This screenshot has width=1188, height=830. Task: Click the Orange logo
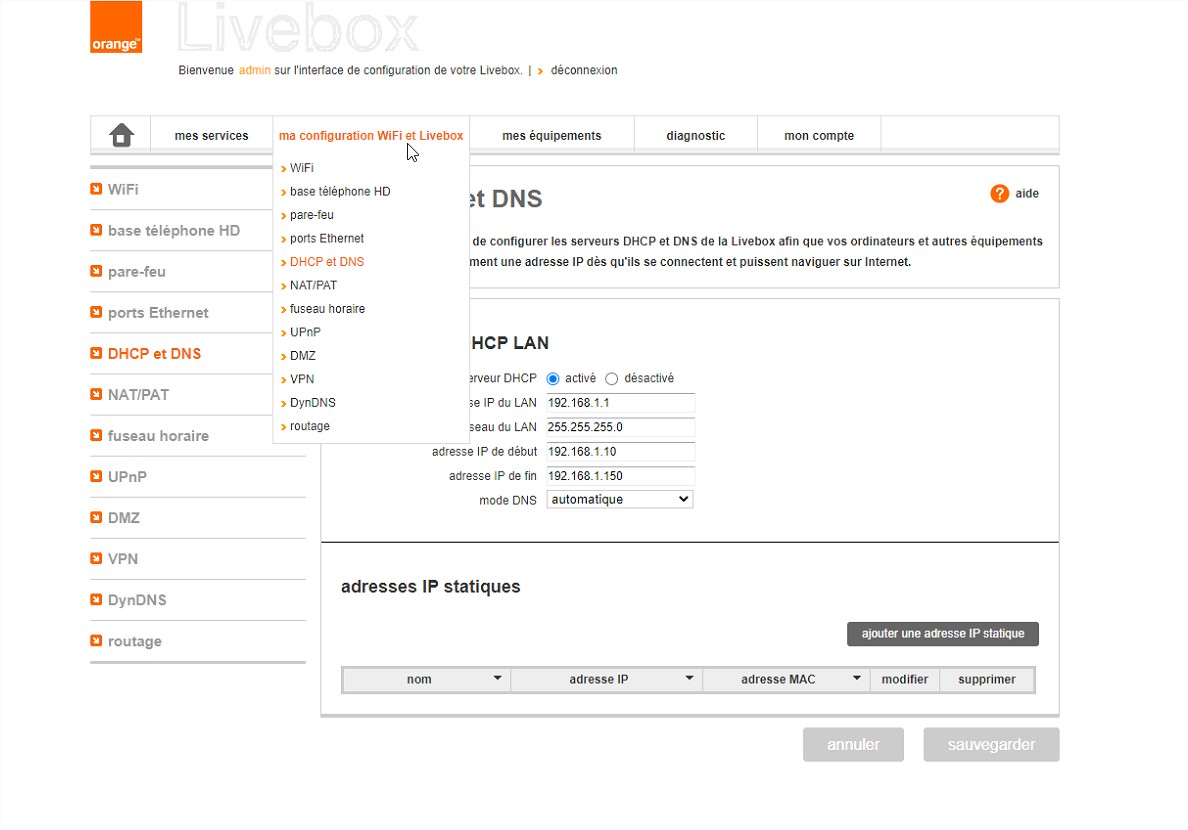(116, 27)
